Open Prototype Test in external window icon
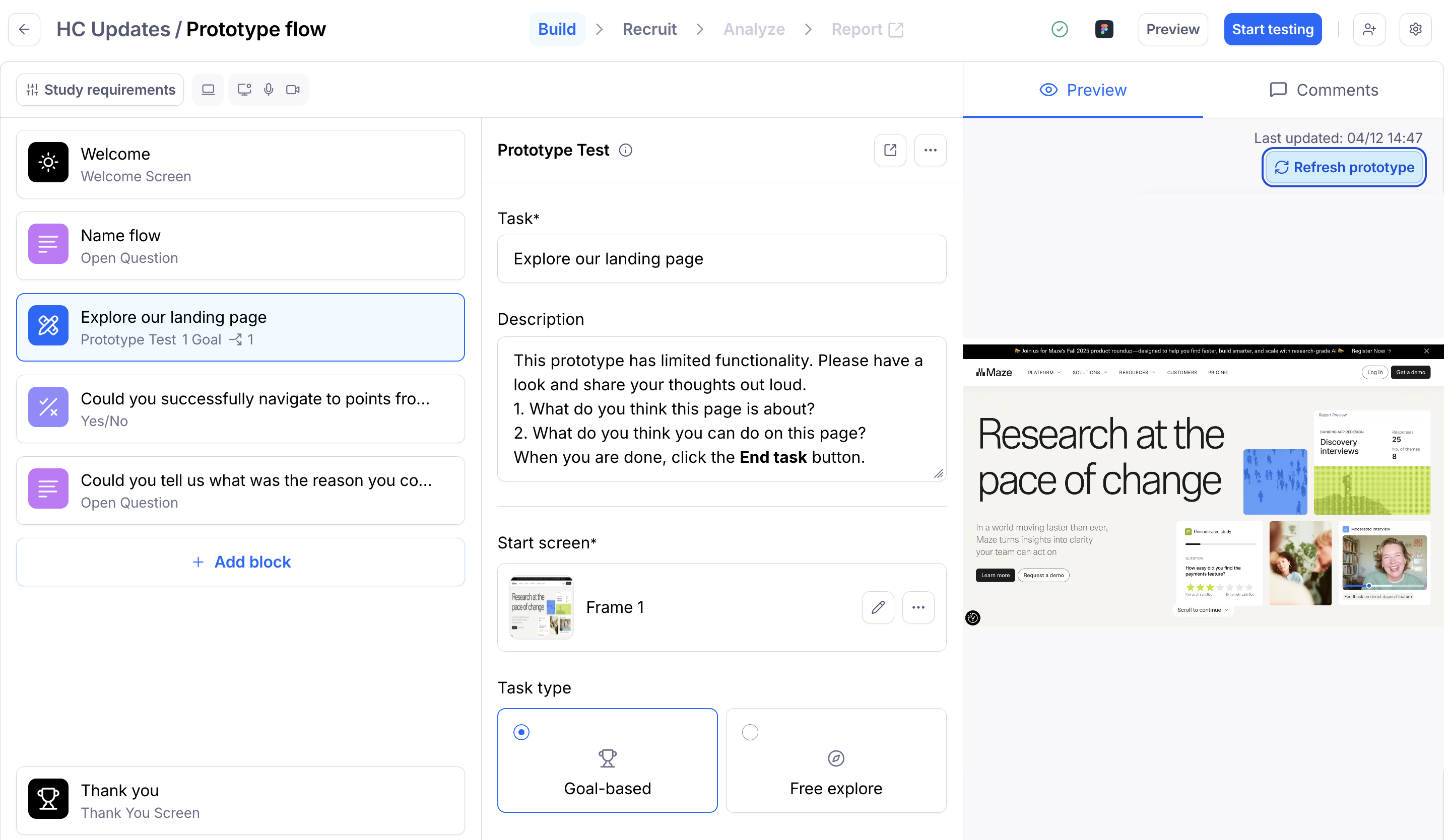This screenshot has width=1449, height=840. [890, 150]
